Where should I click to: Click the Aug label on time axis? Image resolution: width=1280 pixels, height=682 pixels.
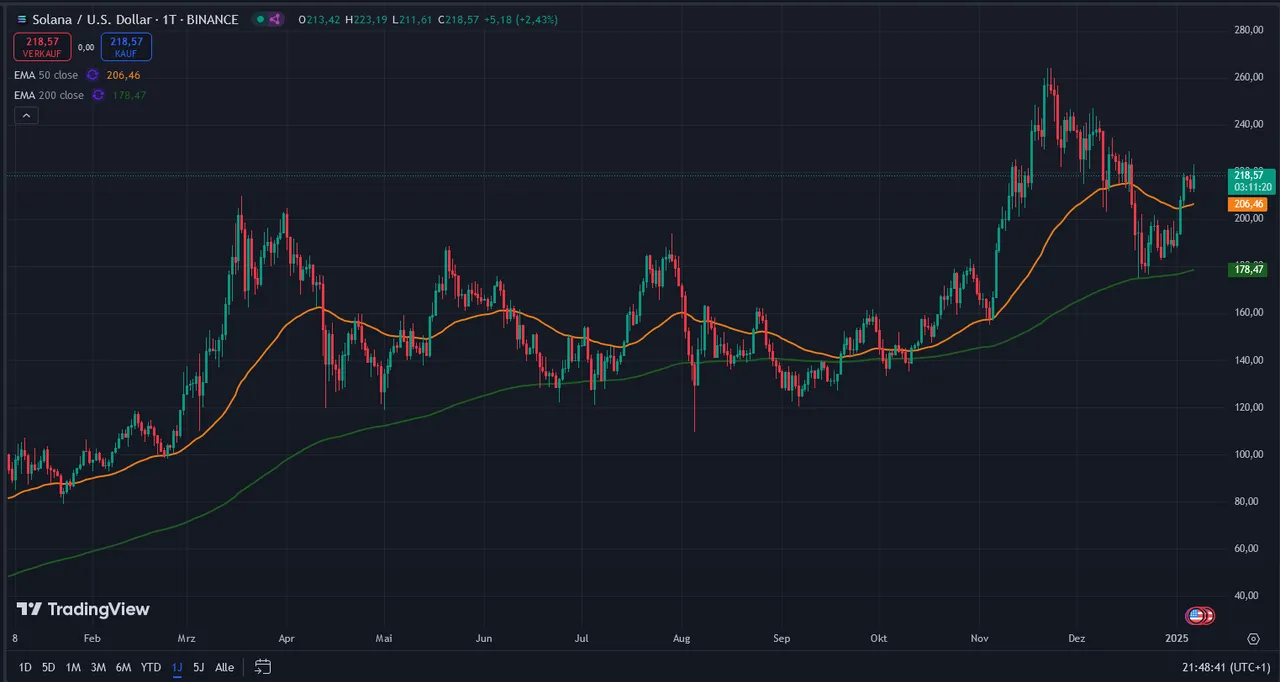tap(682, 638)
